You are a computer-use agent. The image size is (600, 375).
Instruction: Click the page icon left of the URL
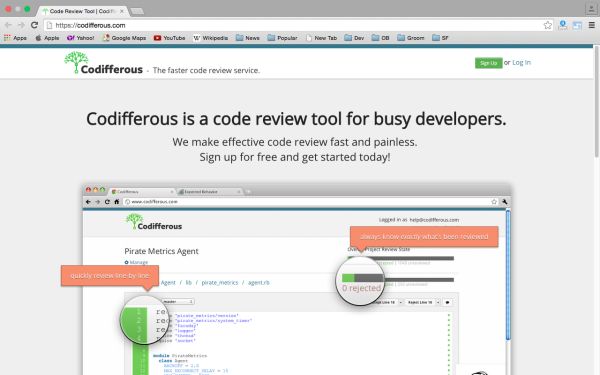coord(49,25)
